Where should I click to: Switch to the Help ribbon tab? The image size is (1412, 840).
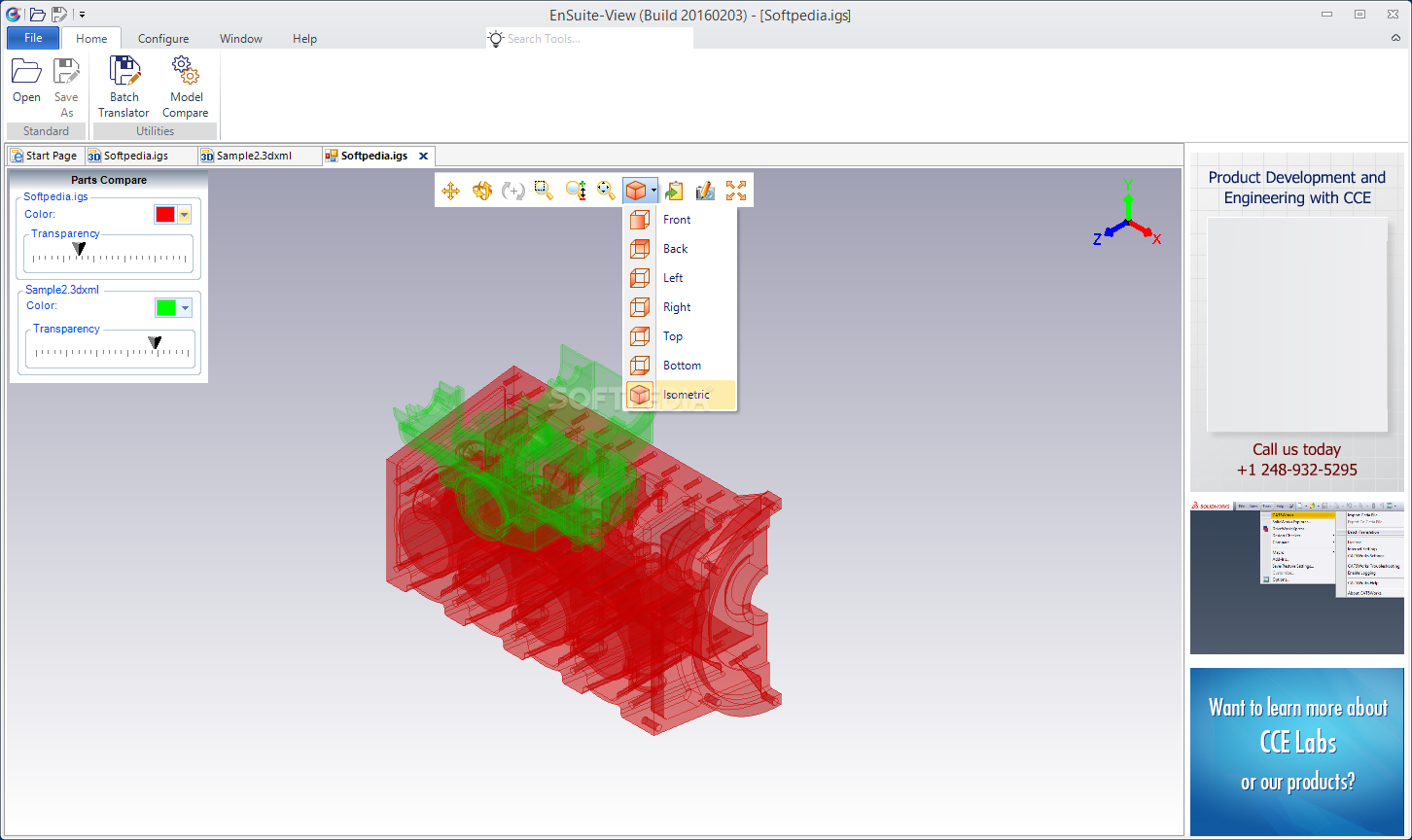pos(304,39)
